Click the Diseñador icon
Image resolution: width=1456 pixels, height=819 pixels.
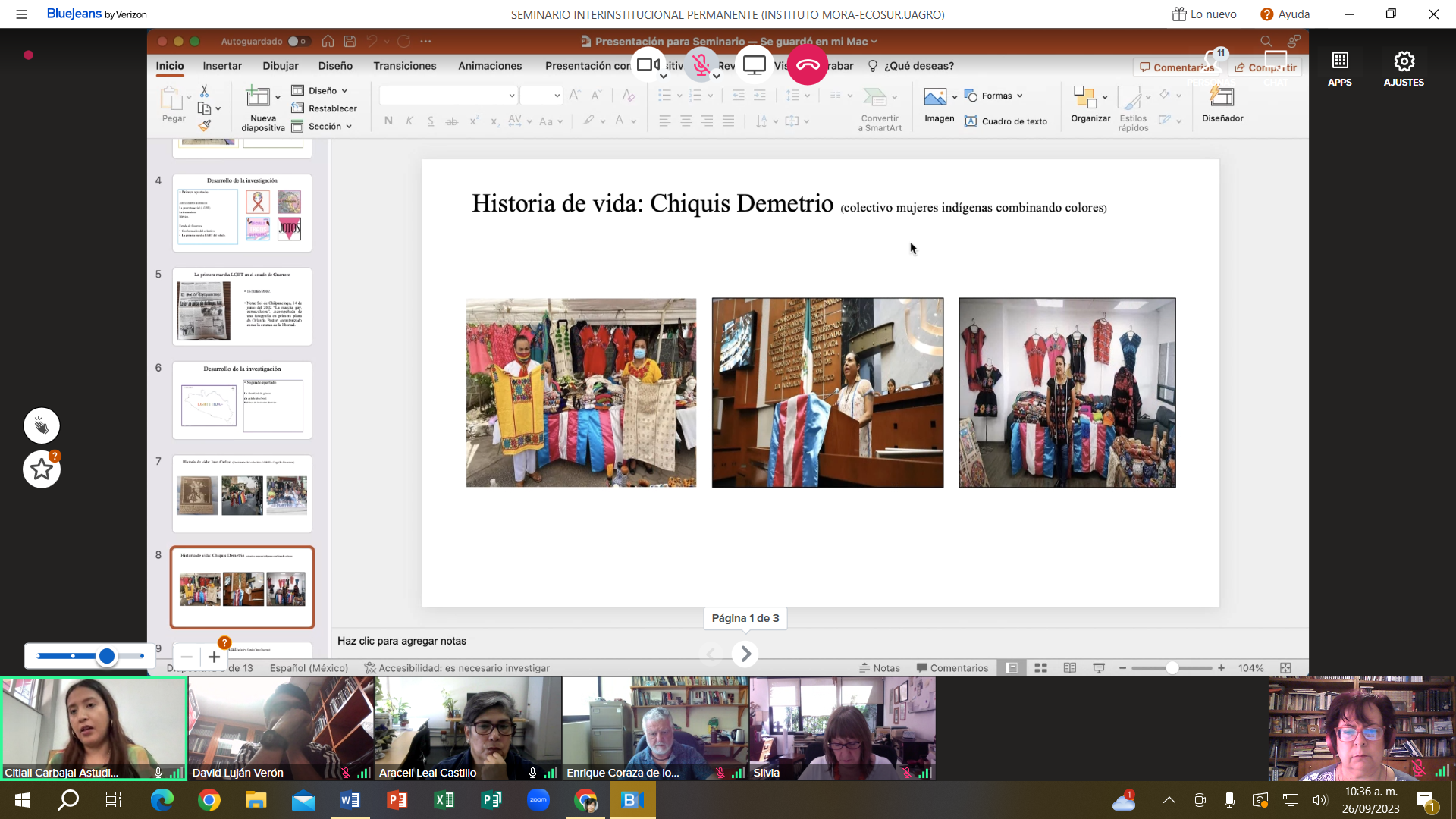coord(1222,105)
